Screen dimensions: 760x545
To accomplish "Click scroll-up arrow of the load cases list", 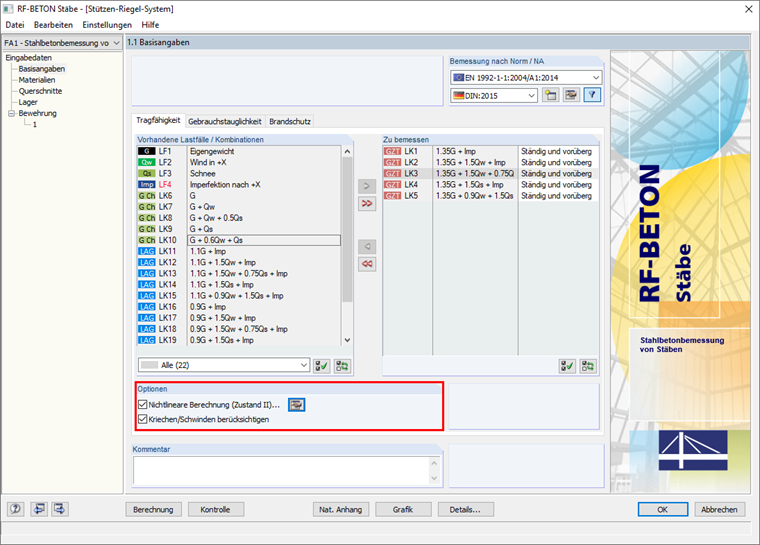I will click(347, 151).
